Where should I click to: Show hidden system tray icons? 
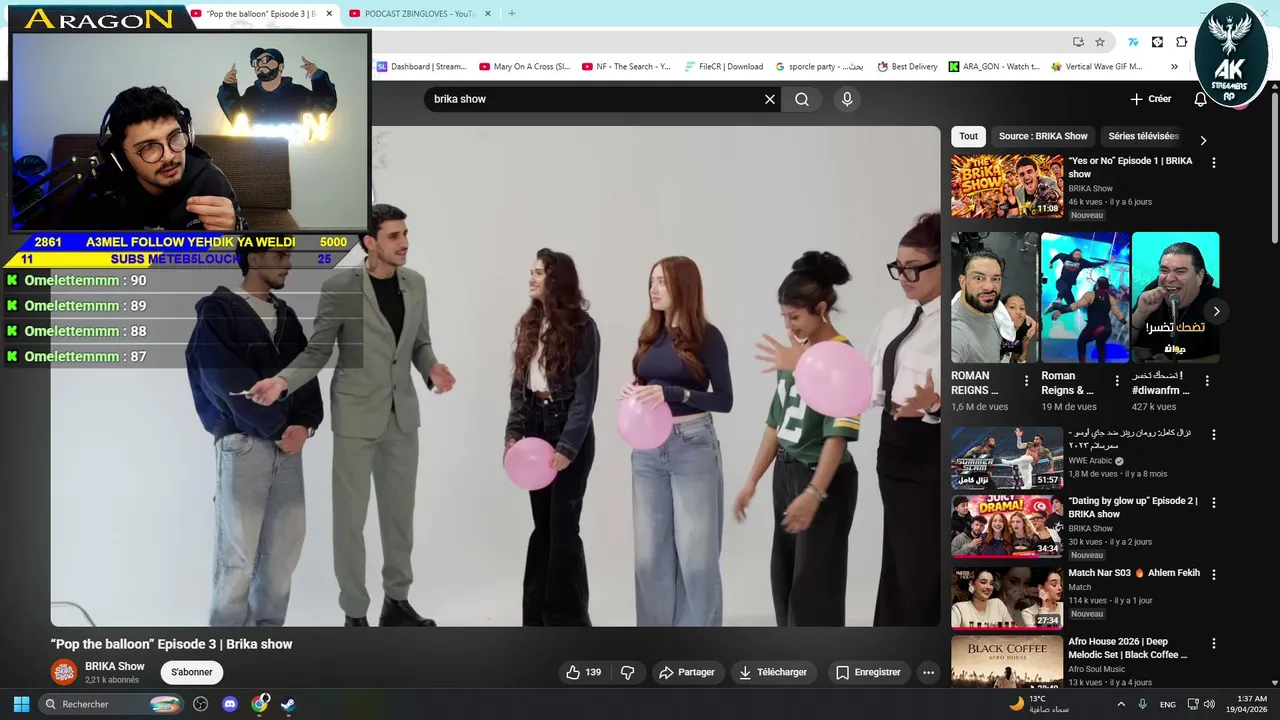point(1121,704)
